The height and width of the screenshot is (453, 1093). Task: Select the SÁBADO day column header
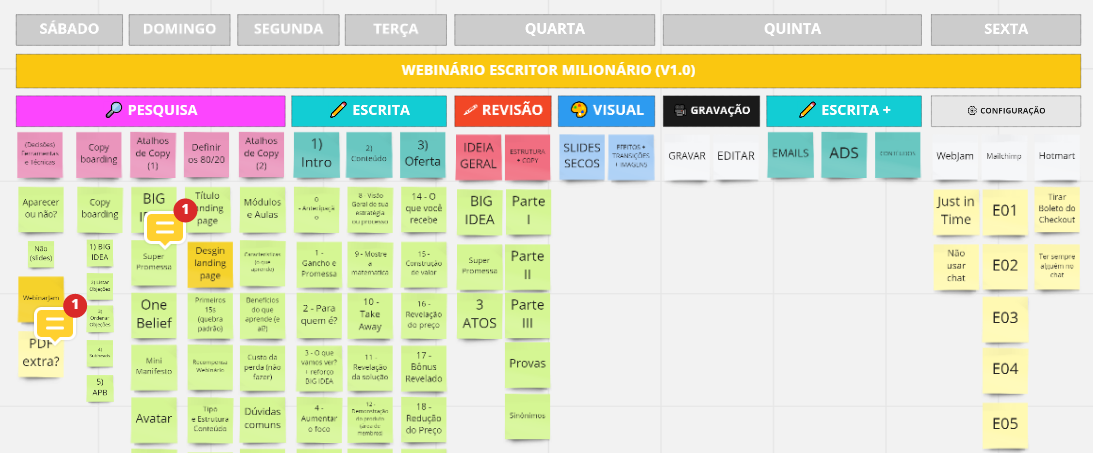tap(69, 30)
